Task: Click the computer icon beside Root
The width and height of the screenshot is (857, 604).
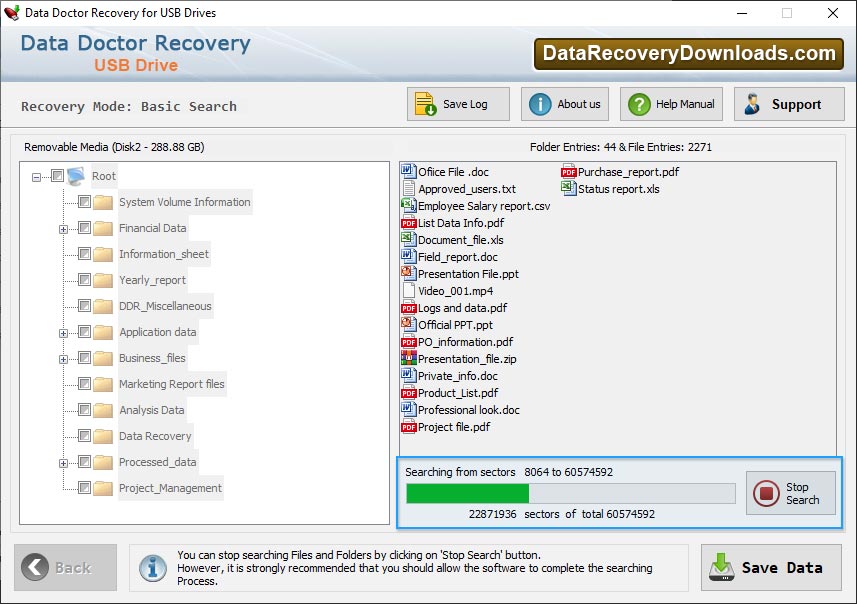Action: coord(76,176)
